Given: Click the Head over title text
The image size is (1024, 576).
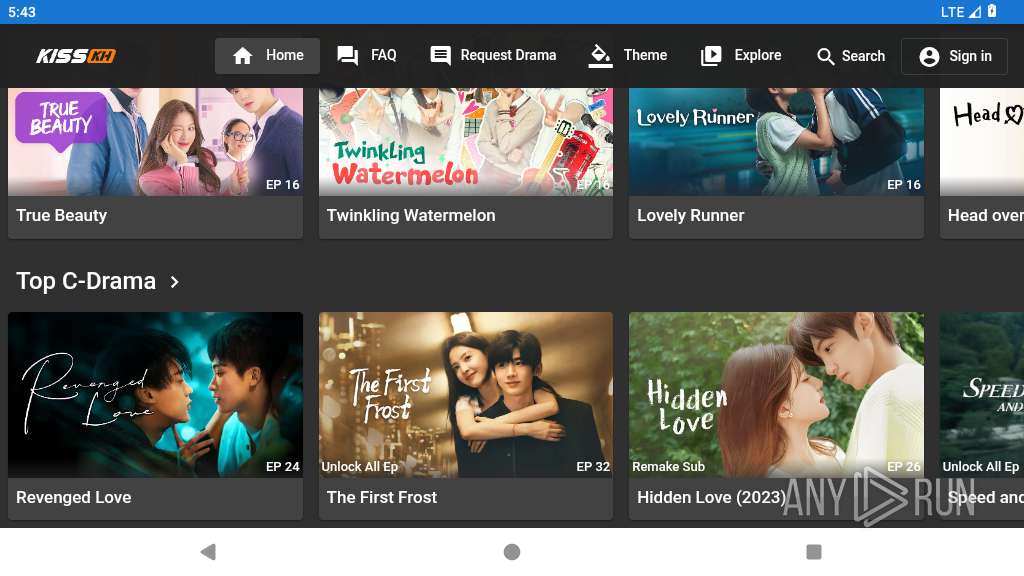Looking at the screenshot, I should [x=985, y=216].
